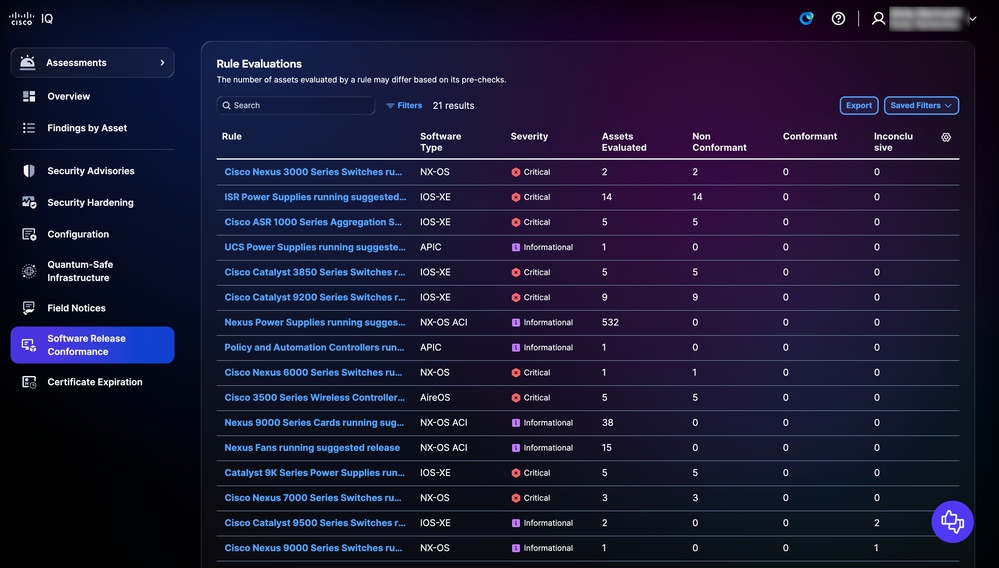Select Software Release Conformance menu item

click(x=92, y=345)
